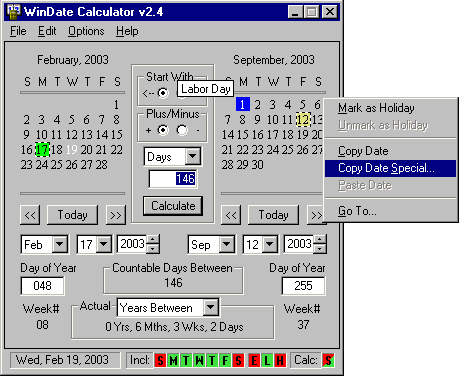Toggle the Sunday include indicator in status bar
Screen dimensions: 459x376
tap(160, 360)
